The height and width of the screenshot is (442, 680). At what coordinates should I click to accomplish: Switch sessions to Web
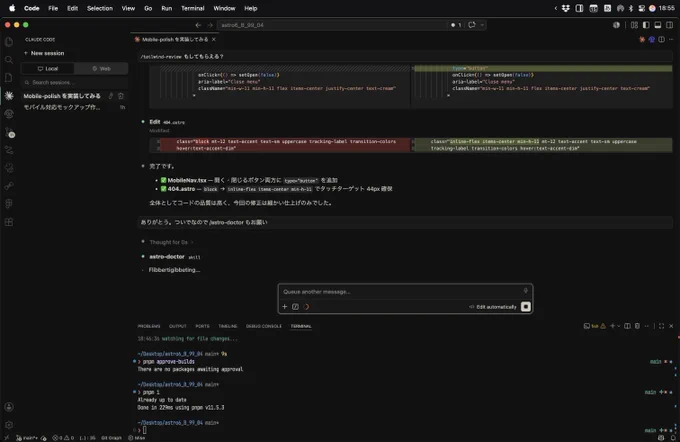[101, 69]
